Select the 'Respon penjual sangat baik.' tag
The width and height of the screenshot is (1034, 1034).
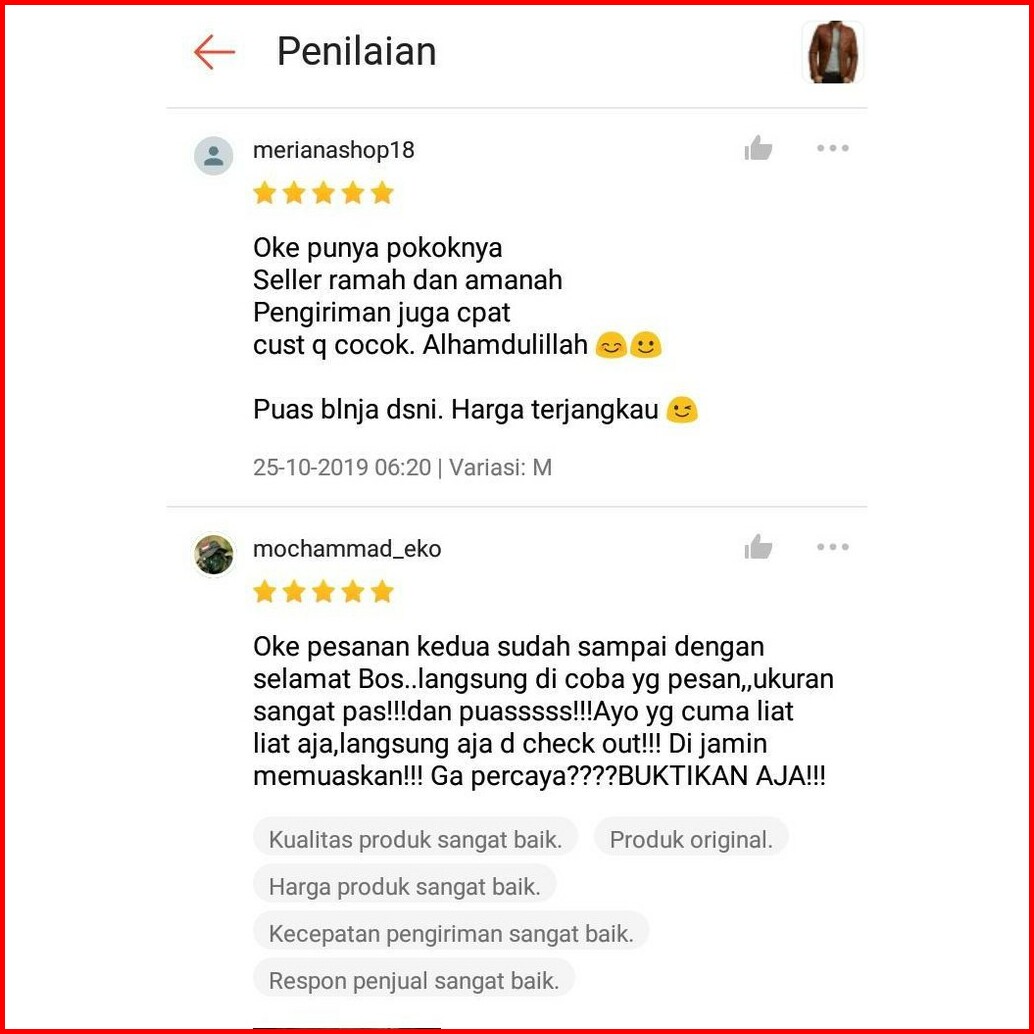413,981
